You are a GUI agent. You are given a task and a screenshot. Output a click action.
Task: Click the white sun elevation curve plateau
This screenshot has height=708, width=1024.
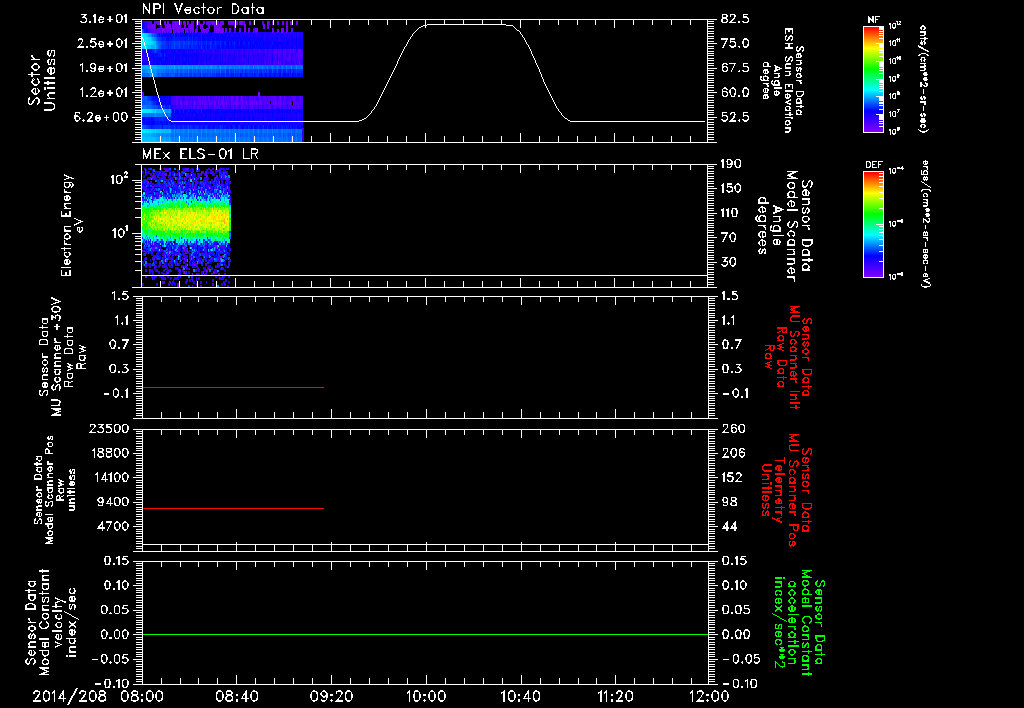coord(467,25)
